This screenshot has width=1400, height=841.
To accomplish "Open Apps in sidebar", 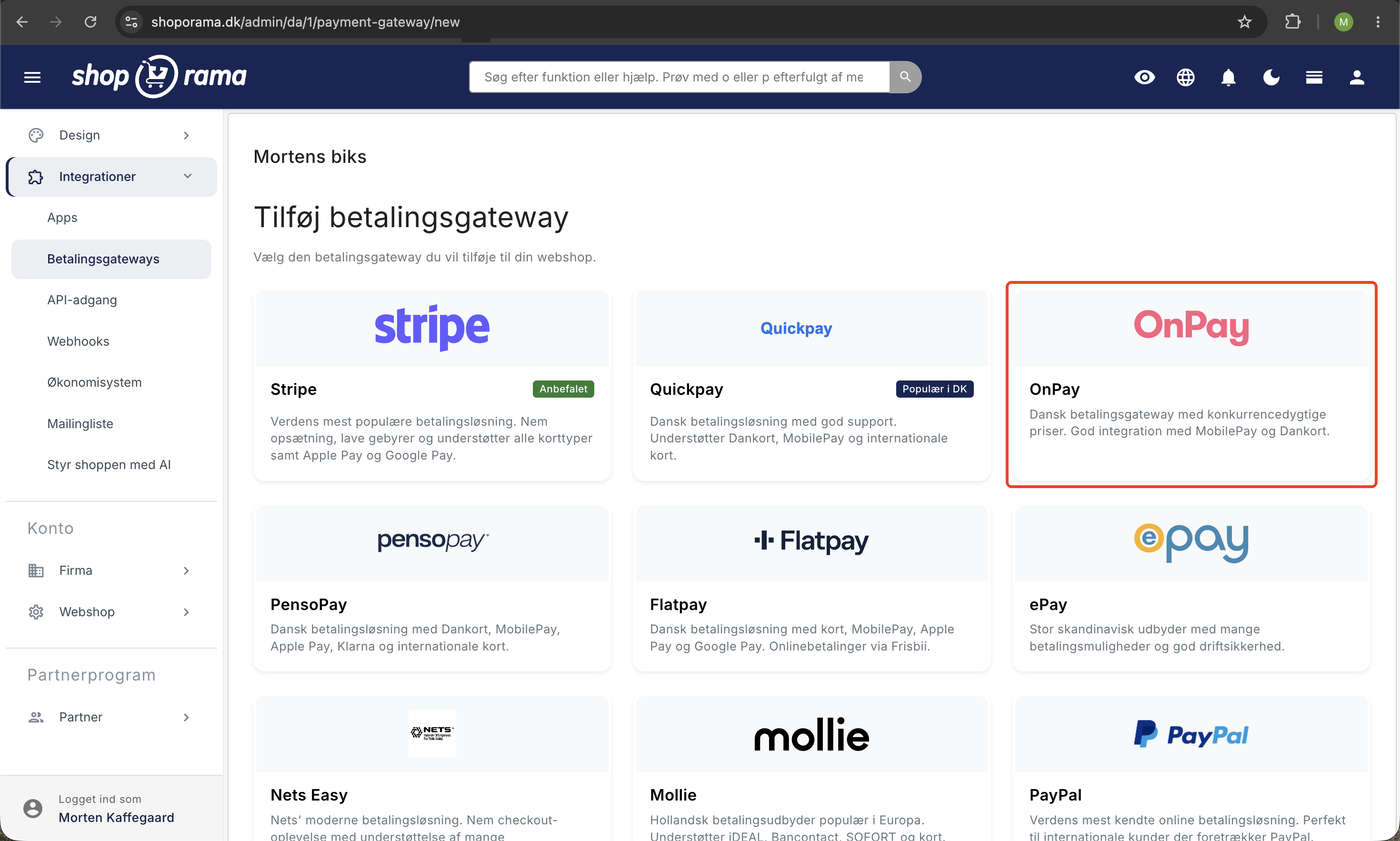I will point(62,218).
